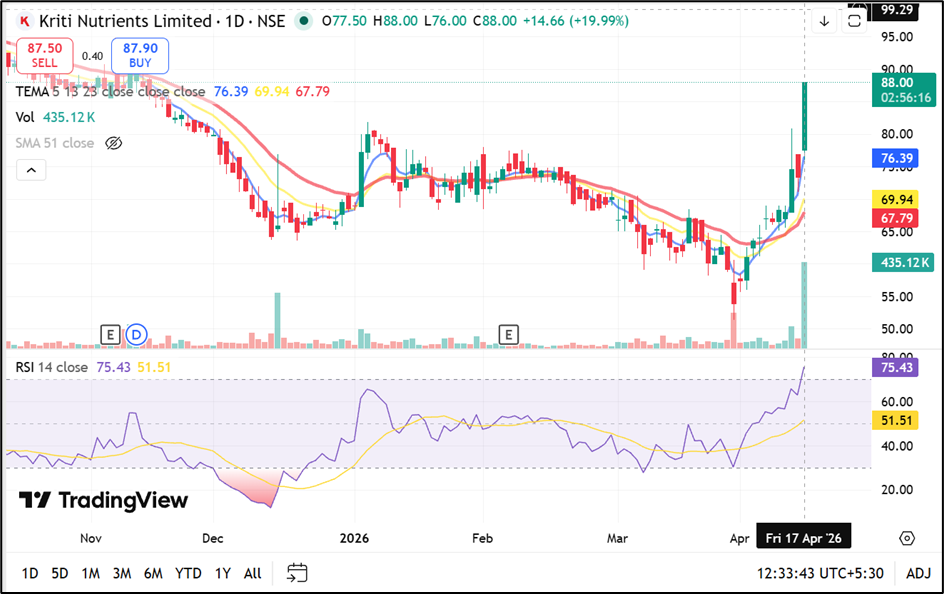The width and height of the screenshot is (944, 594).
Task: Show the hidden SMA 51 indicator
Action: pos(114,143)
